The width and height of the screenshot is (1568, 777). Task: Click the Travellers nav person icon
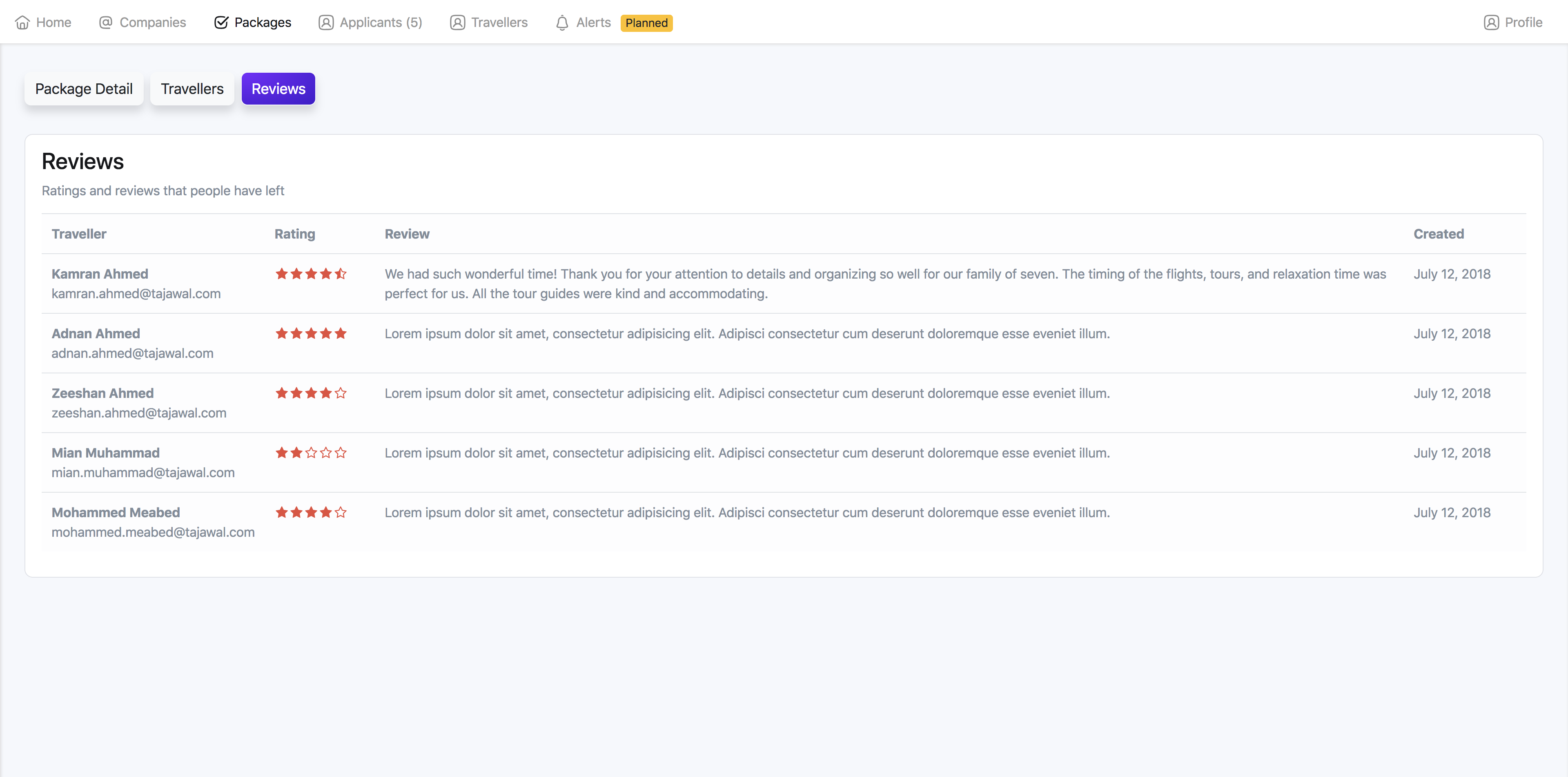click(x=458, y=22)
